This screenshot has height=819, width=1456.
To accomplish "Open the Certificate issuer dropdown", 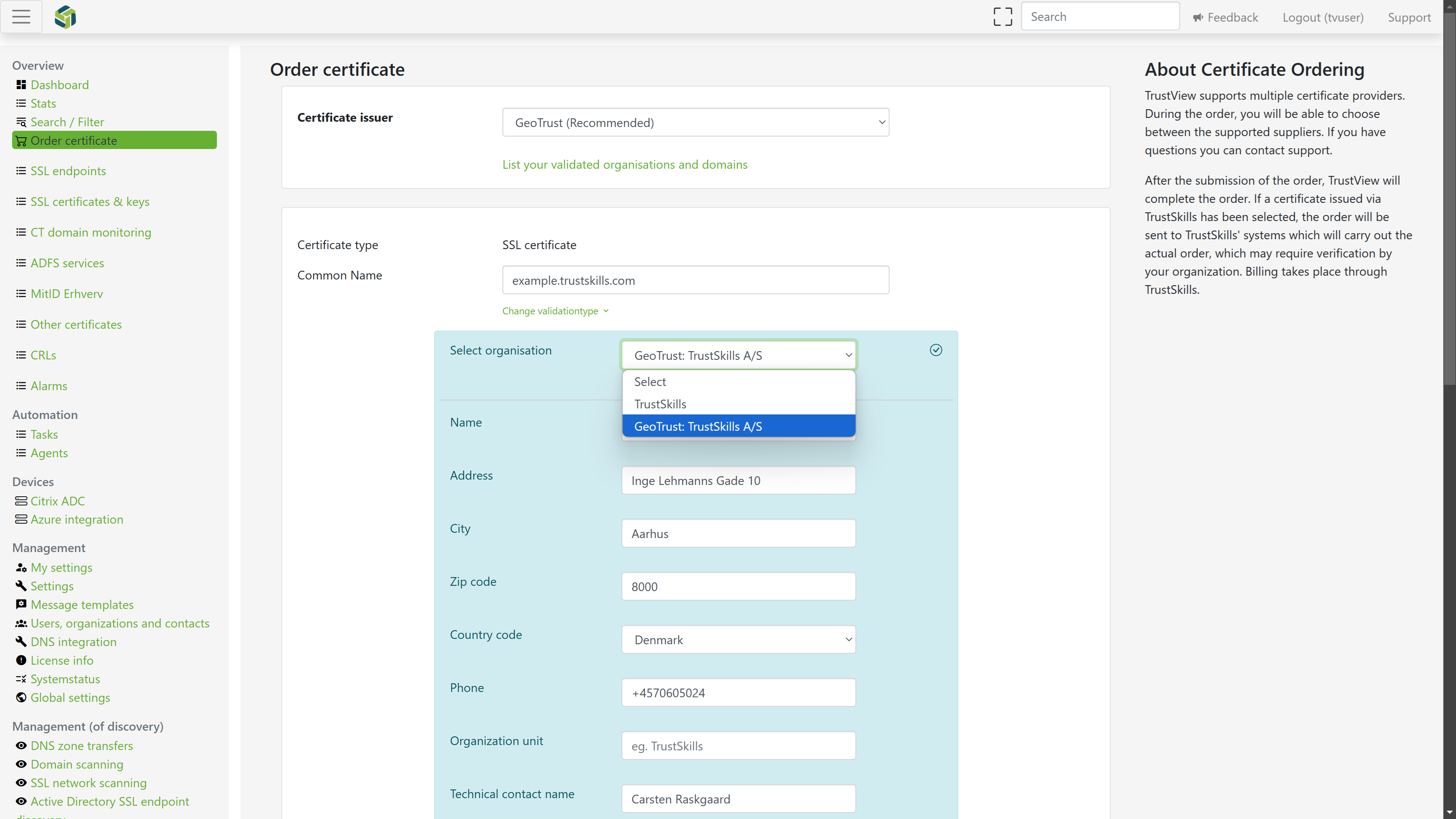I will pos(695,122).
